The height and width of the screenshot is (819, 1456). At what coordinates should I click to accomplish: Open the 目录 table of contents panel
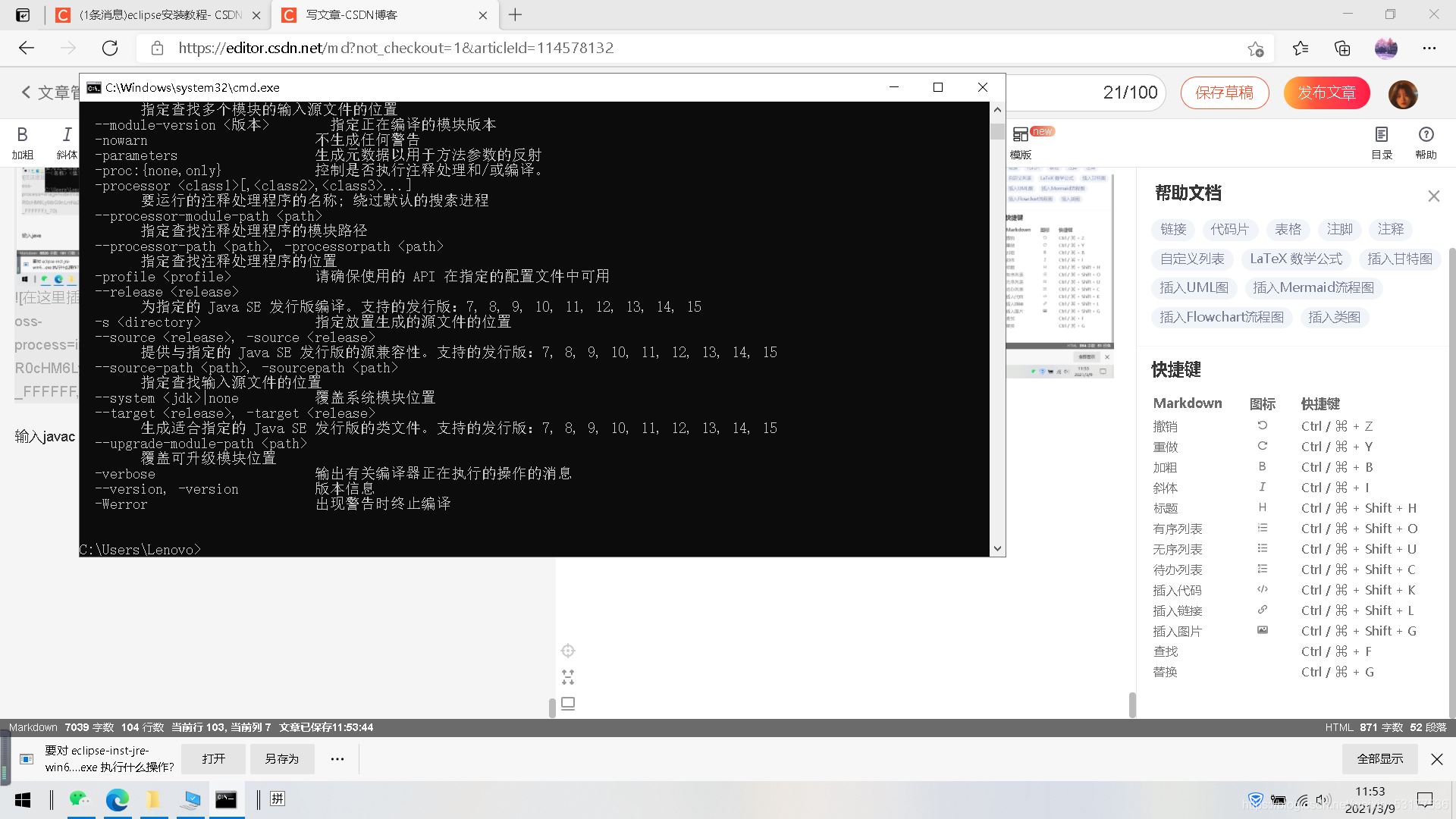click(1382, 143)
